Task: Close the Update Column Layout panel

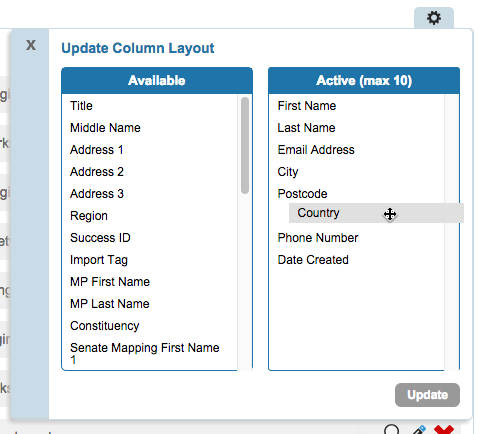Action: 31,45
